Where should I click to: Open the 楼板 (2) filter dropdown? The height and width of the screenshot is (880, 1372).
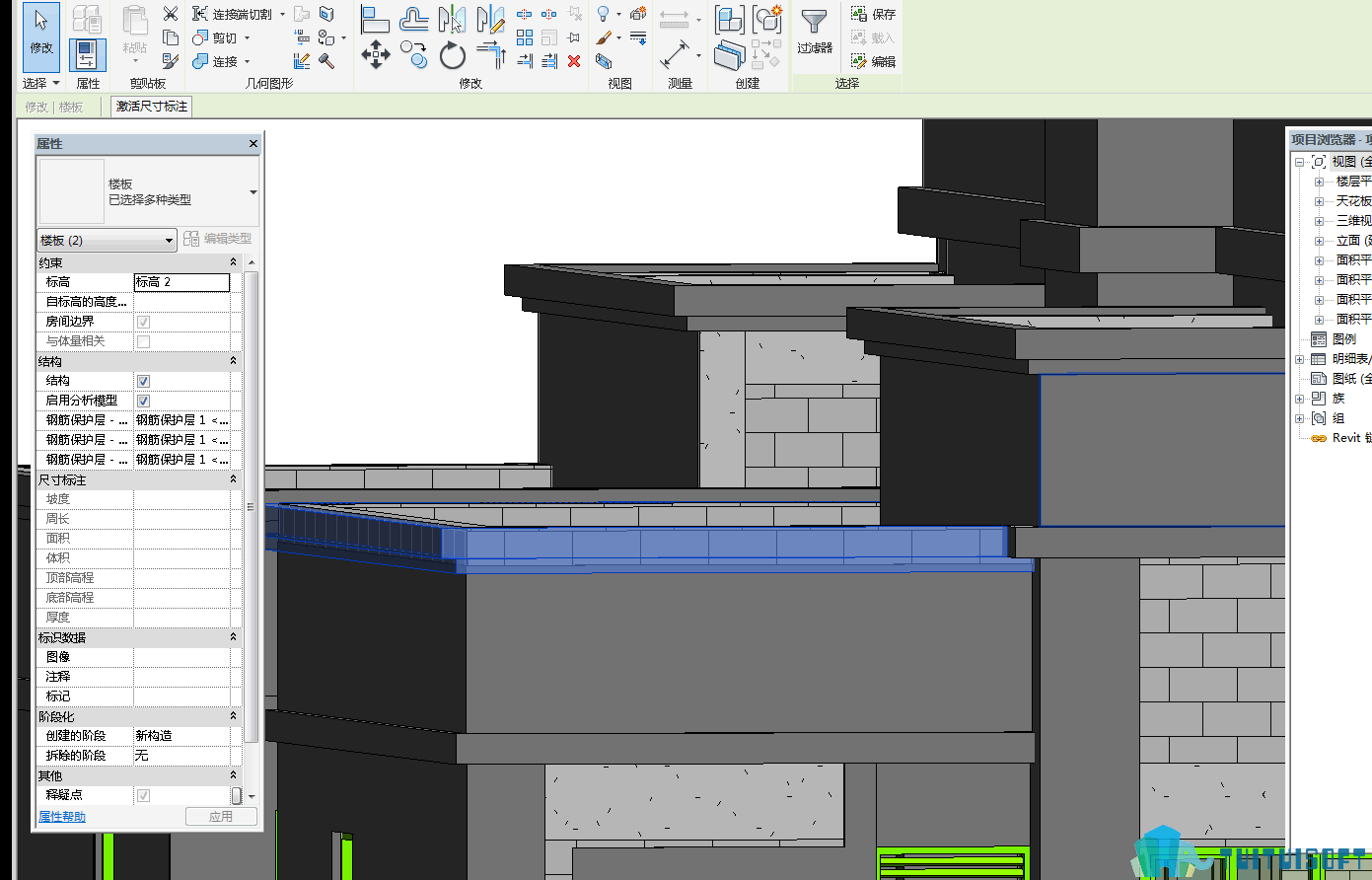point(107,240)
